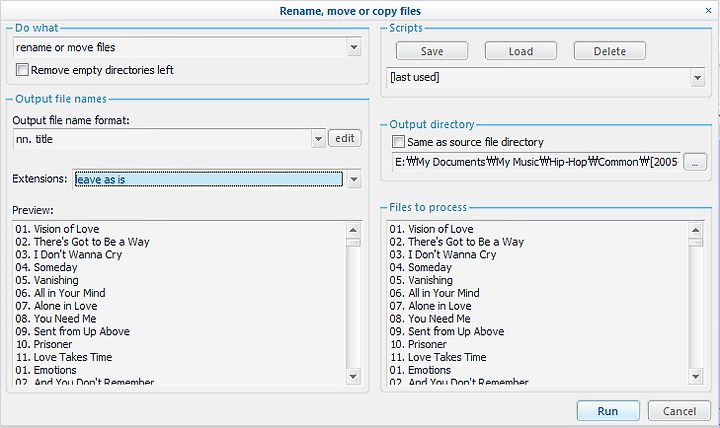Click the output directory path field

click(x=536, y=162)
